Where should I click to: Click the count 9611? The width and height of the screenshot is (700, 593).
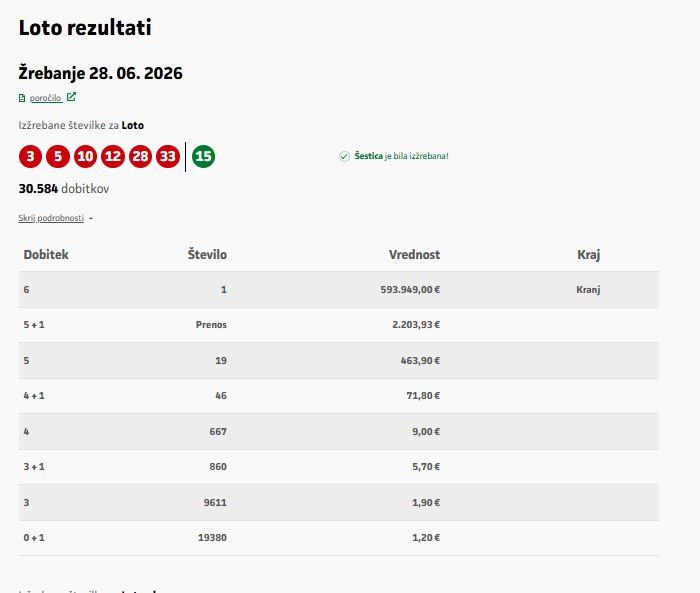pyautogui.click(x=215, y=503)
